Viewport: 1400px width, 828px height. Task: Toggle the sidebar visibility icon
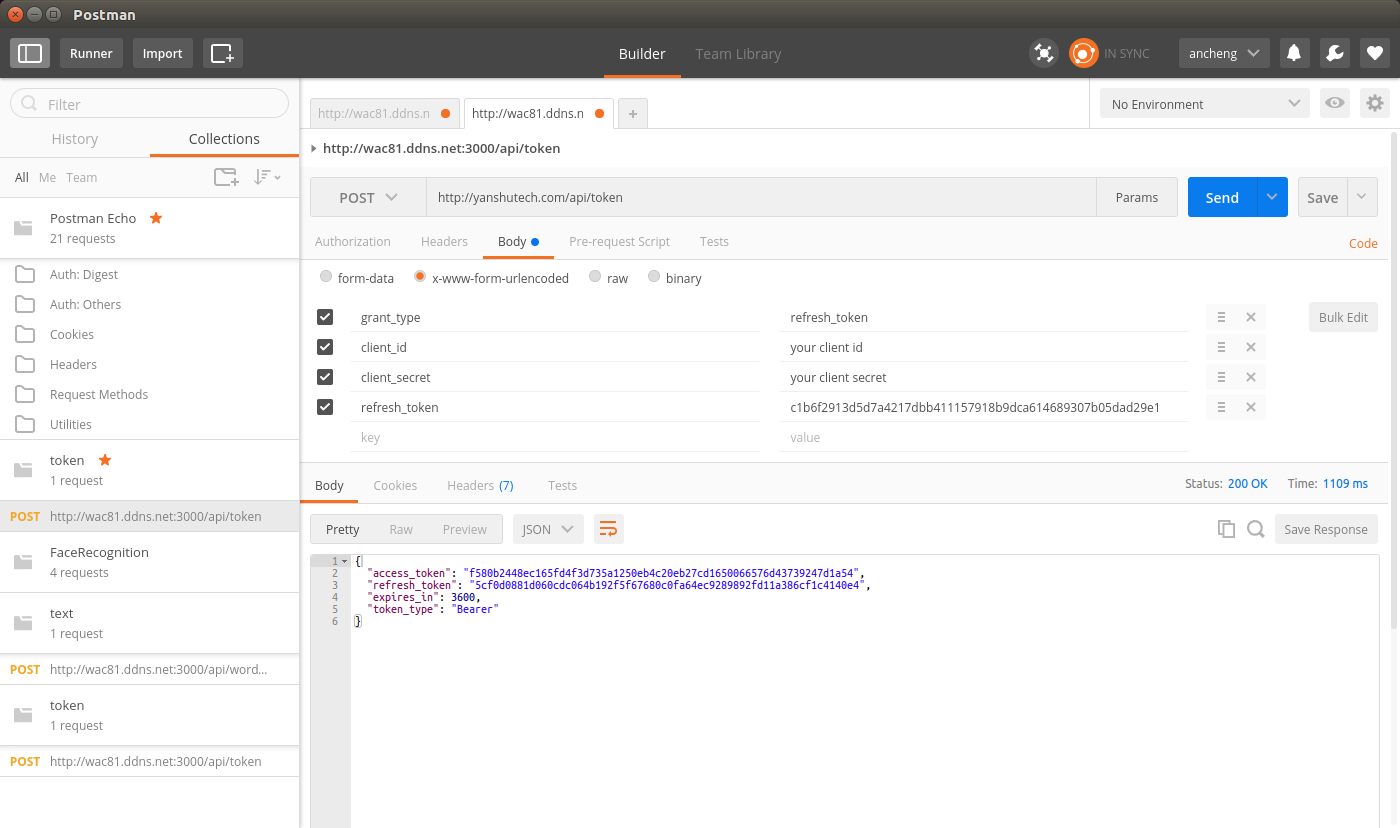(x=30, y=53)
